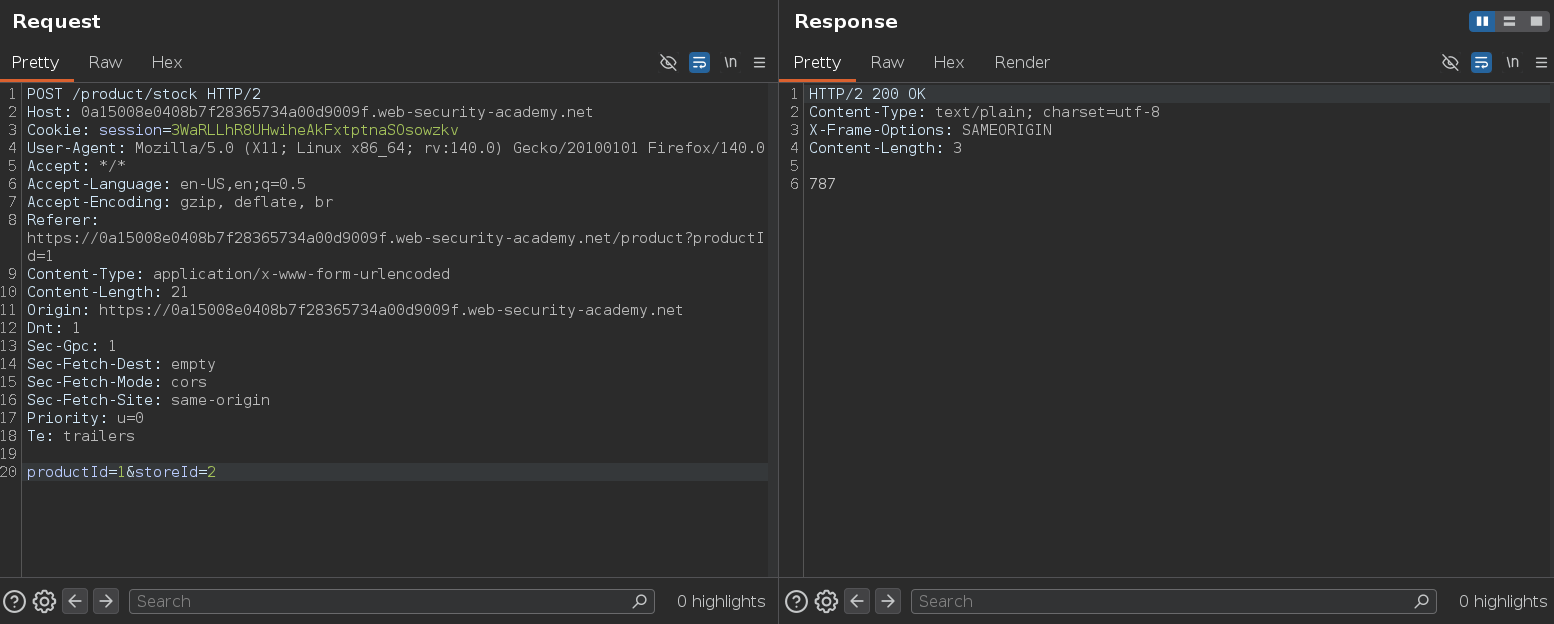The image size is (1554, 624).
Task: Click the response body value 787
Action: tap(822, 184)
